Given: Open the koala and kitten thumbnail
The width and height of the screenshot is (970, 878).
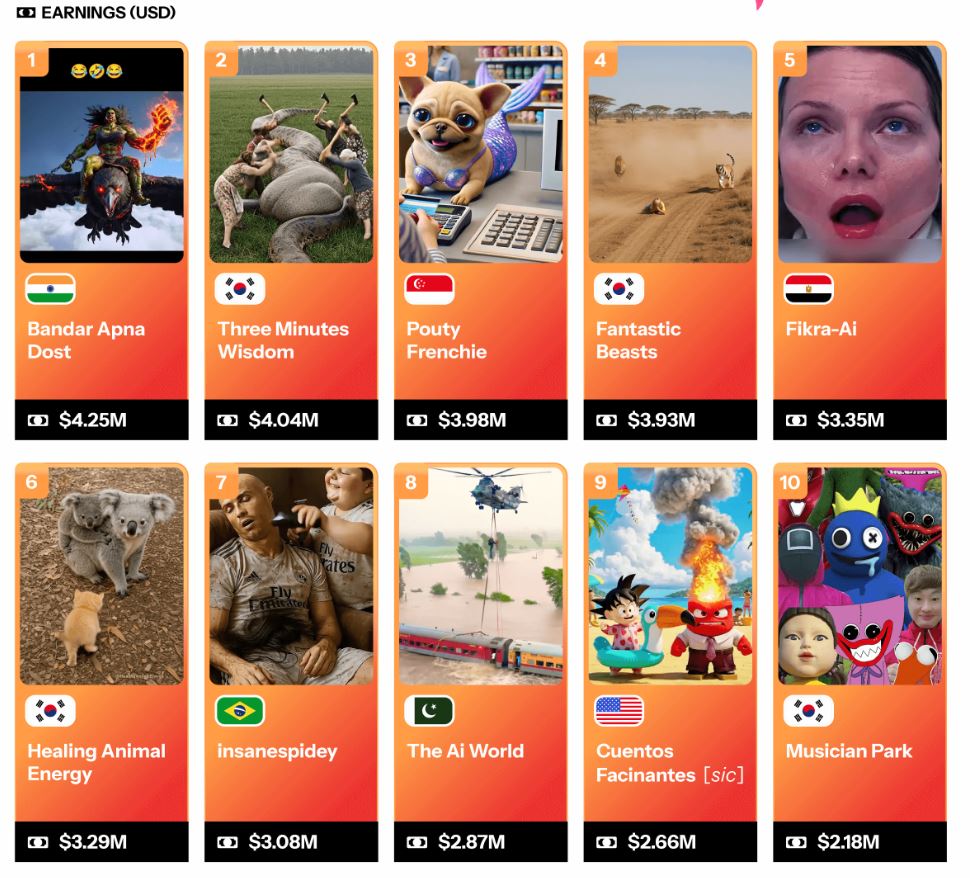Looking at the screenshot, I should [x=102, y=576].
